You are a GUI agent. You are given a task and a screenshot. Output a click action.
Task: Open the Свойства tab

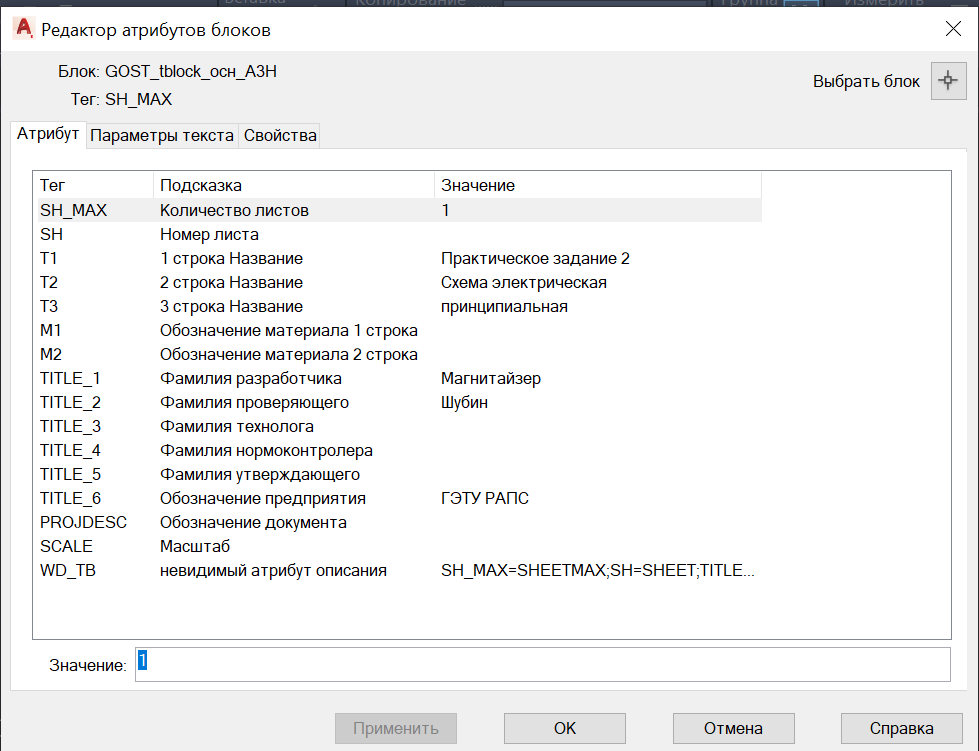280,135
